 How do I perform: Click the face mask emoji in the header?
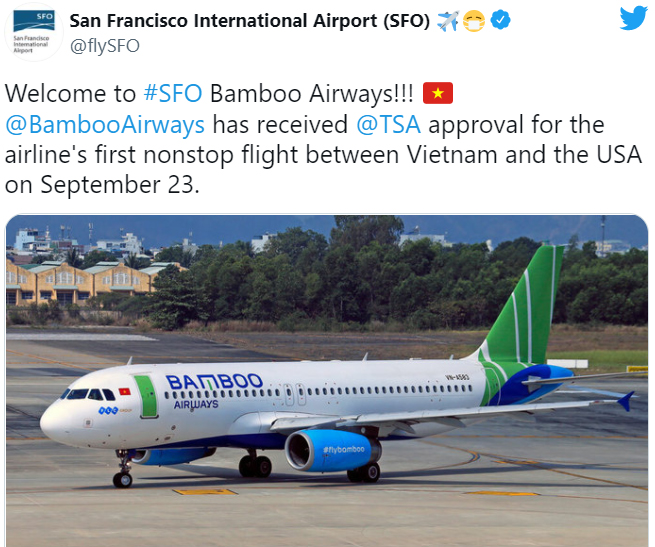coord(474,21)
